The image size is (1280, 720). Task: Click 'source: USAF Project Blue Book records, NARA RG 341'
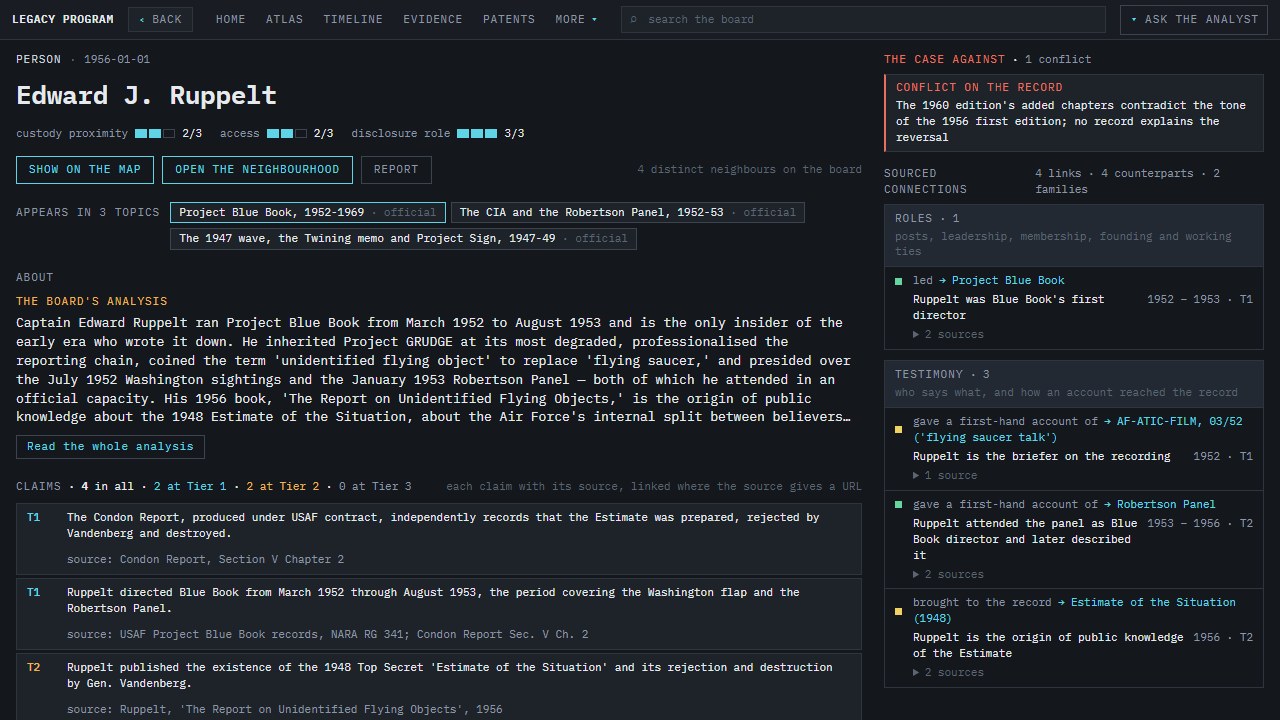pos(327,634)
